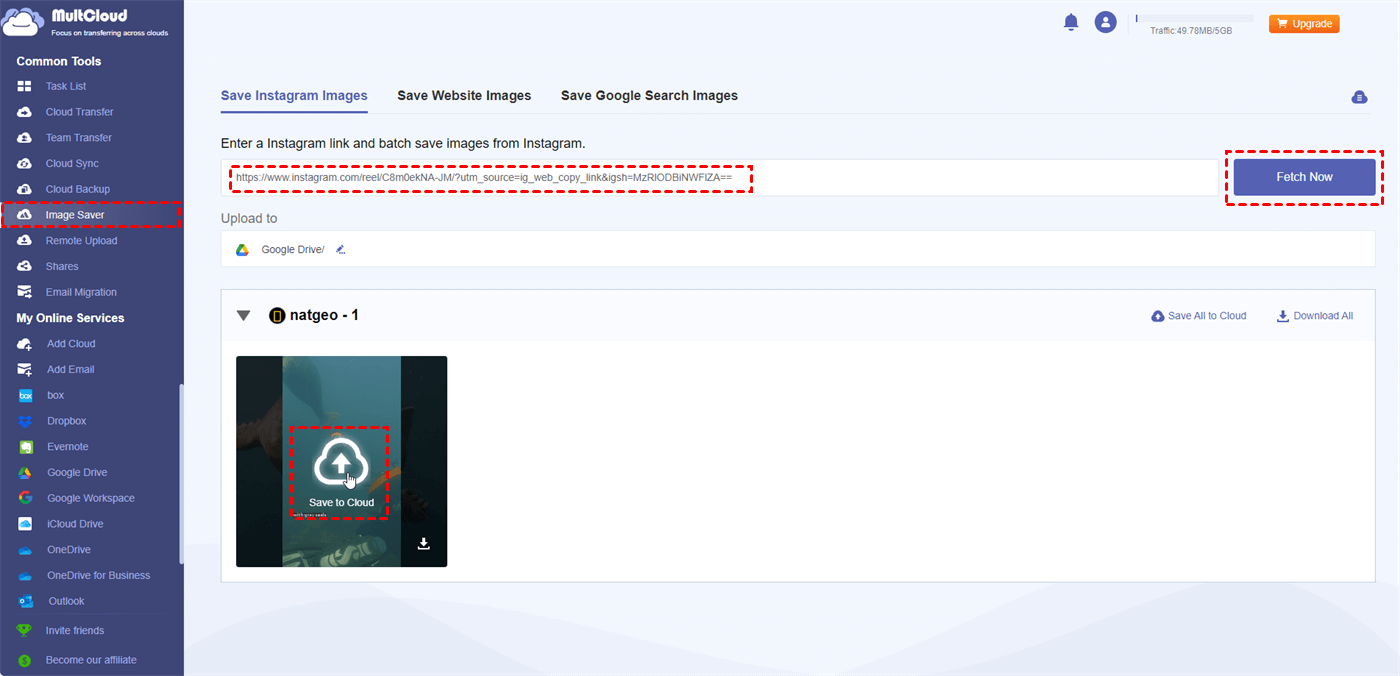Screen dimensions: 1400x676
Task: Download the natgeo image thumbnail
Action: (423, 543)
